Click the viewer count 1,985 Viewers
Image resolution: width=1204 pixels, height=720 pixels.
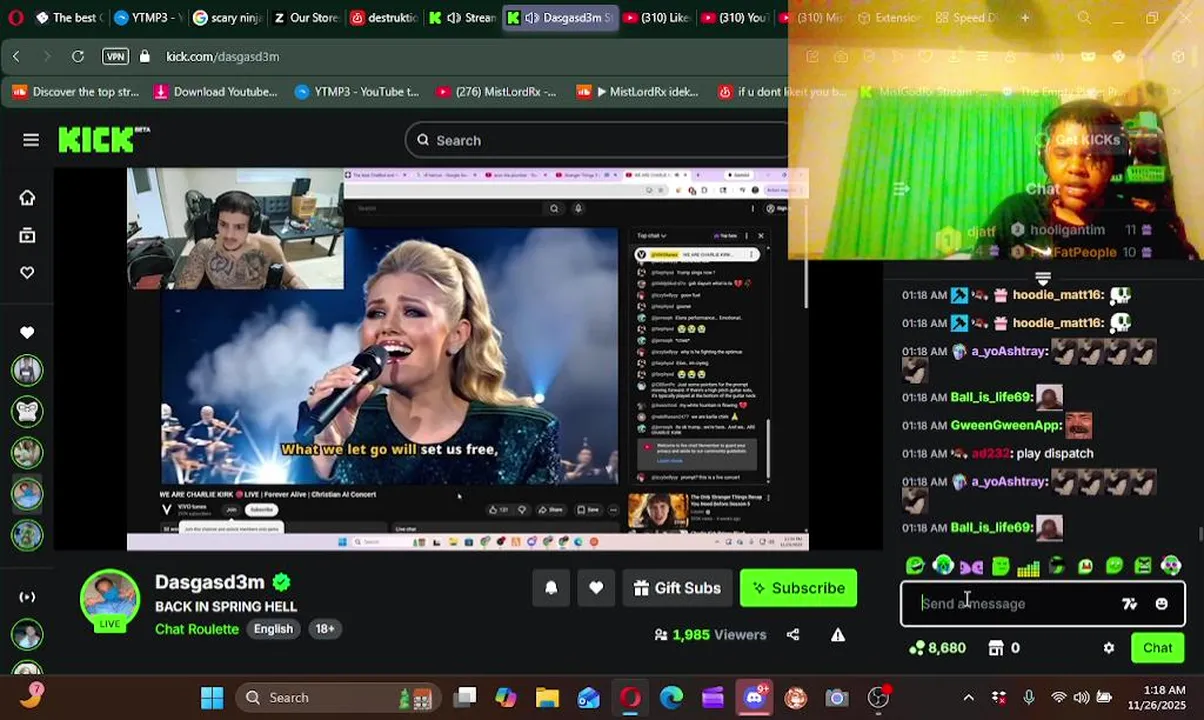point(710,634)
